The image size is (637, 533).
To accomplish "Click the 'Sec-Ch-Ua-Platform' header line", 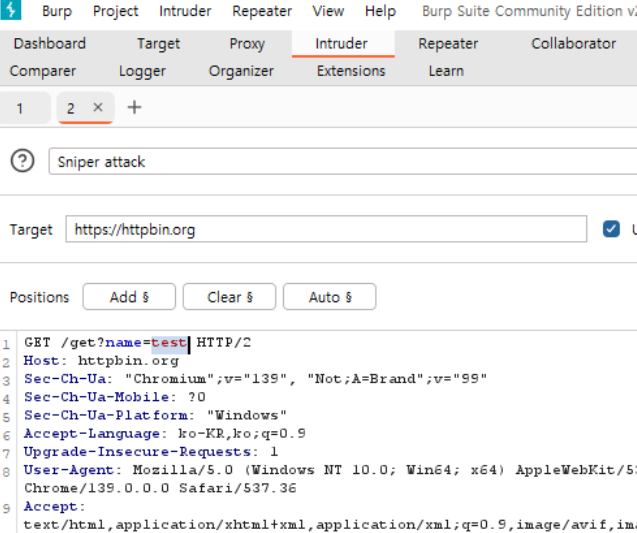I will [155, 415].
